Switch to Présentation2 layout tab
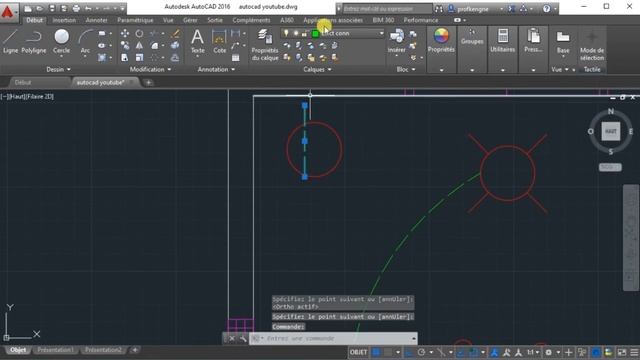 point(103,350)
